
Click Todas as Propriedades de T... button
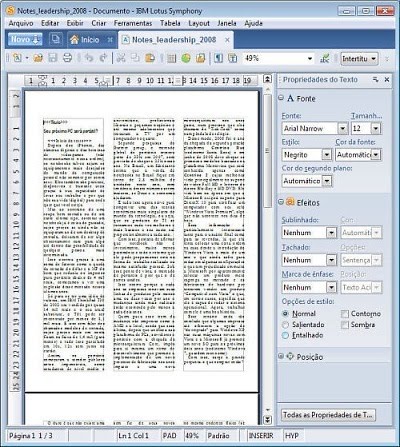[328, 415]
